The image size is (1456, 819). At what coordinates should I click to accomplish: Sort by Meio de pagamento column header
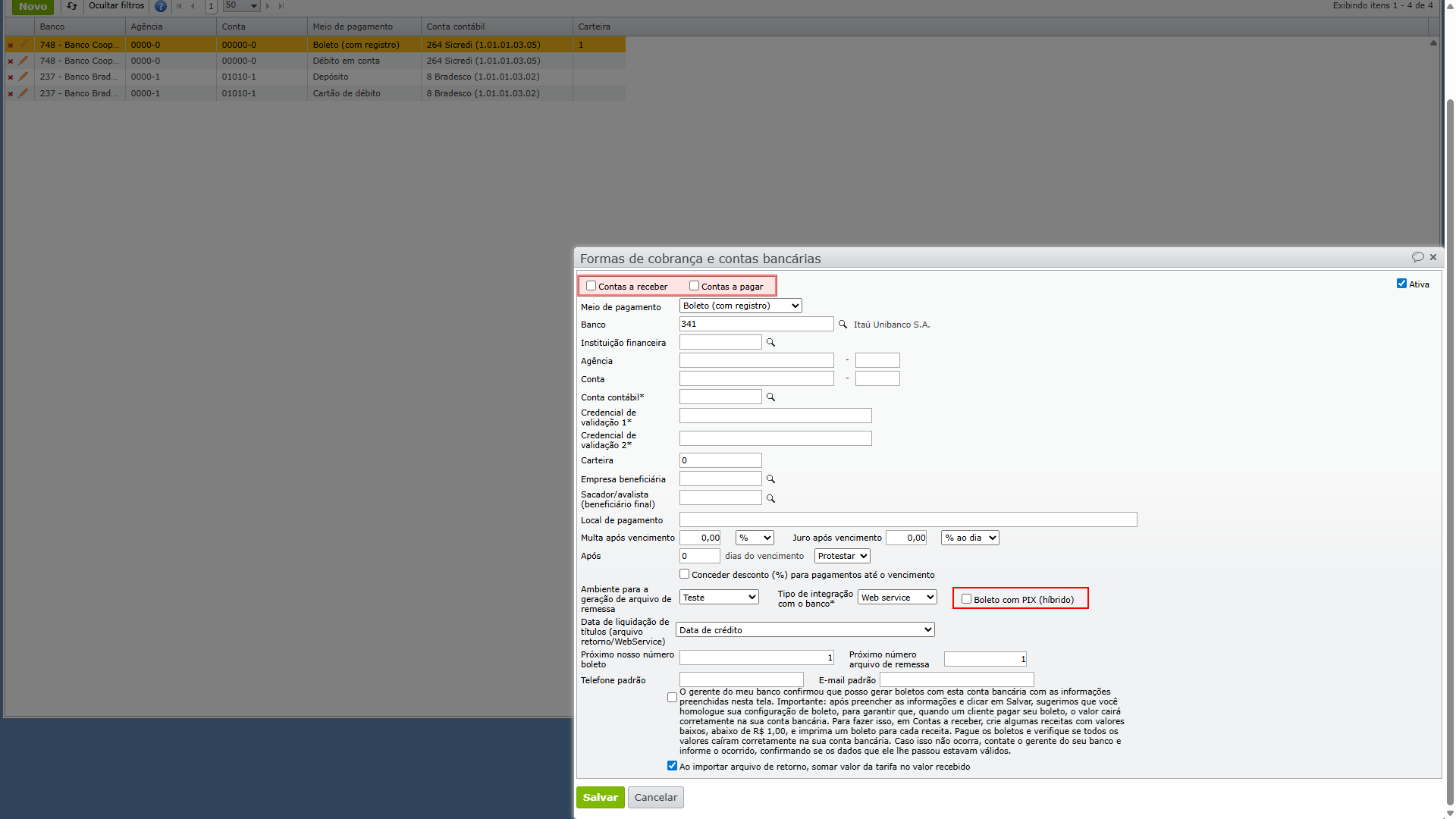pos(364,27)
